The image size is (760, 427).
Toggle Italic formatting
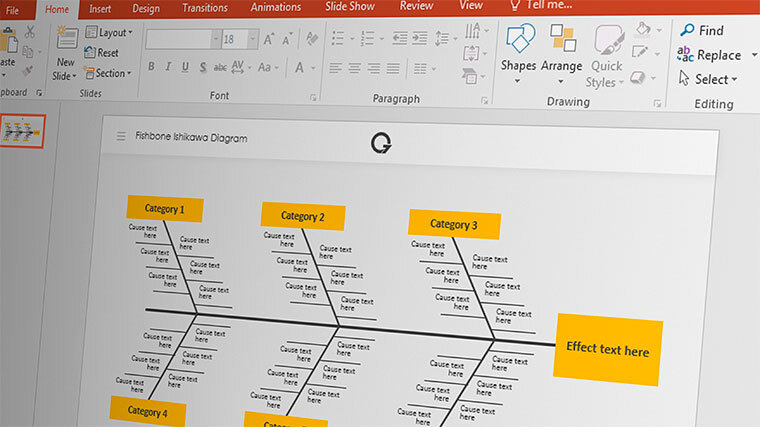coord(168,67)
